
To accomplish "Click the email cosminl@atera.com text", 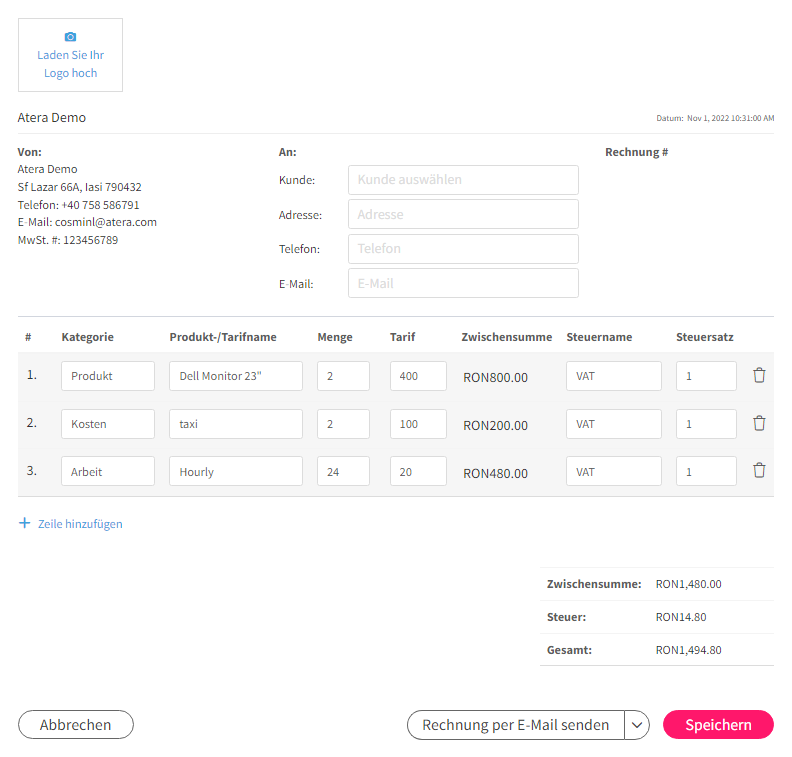I will (x=106, y=222).
